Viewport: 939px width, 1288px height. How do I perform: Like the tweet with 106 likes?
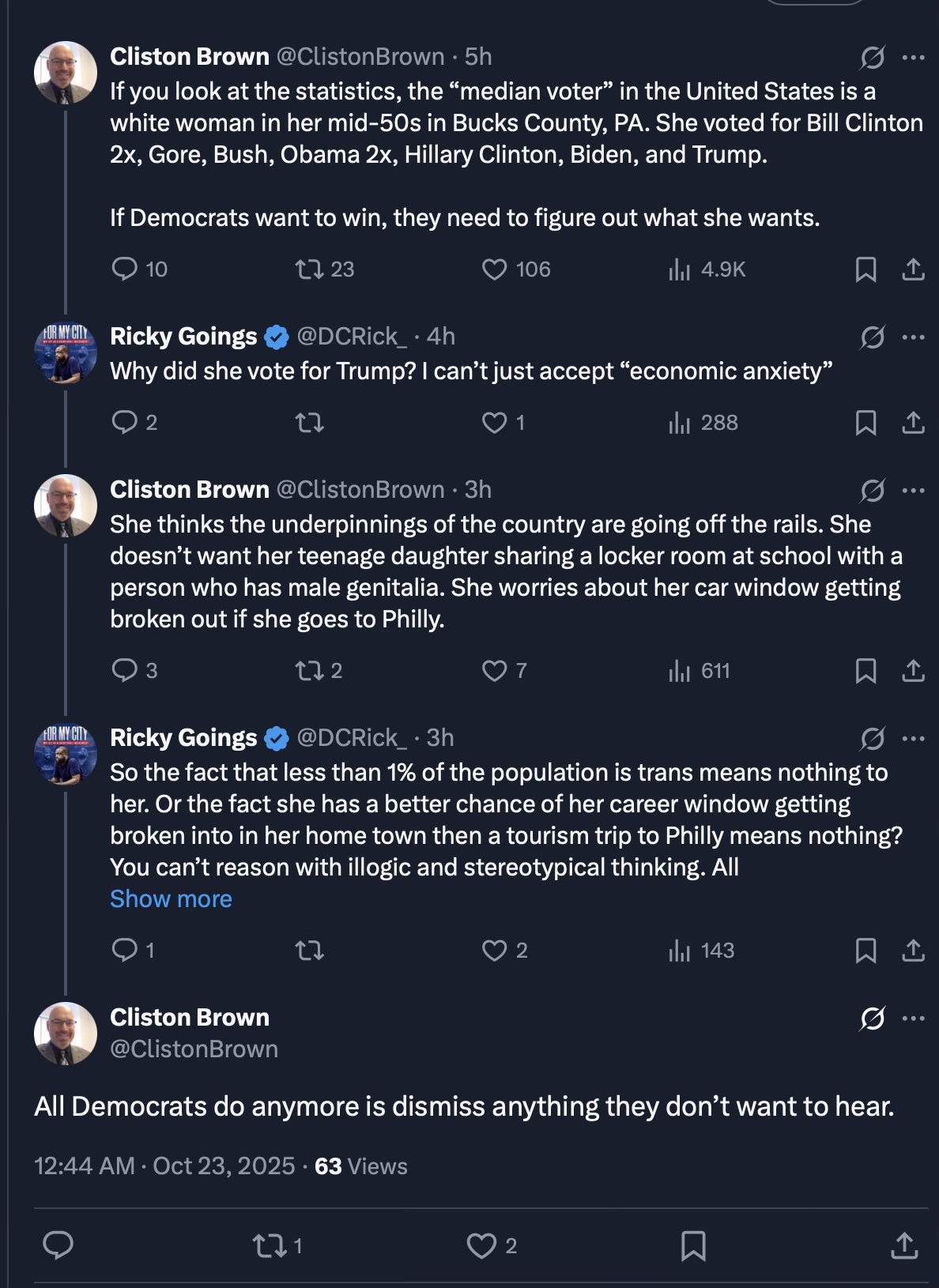click(x=494, y=269)
